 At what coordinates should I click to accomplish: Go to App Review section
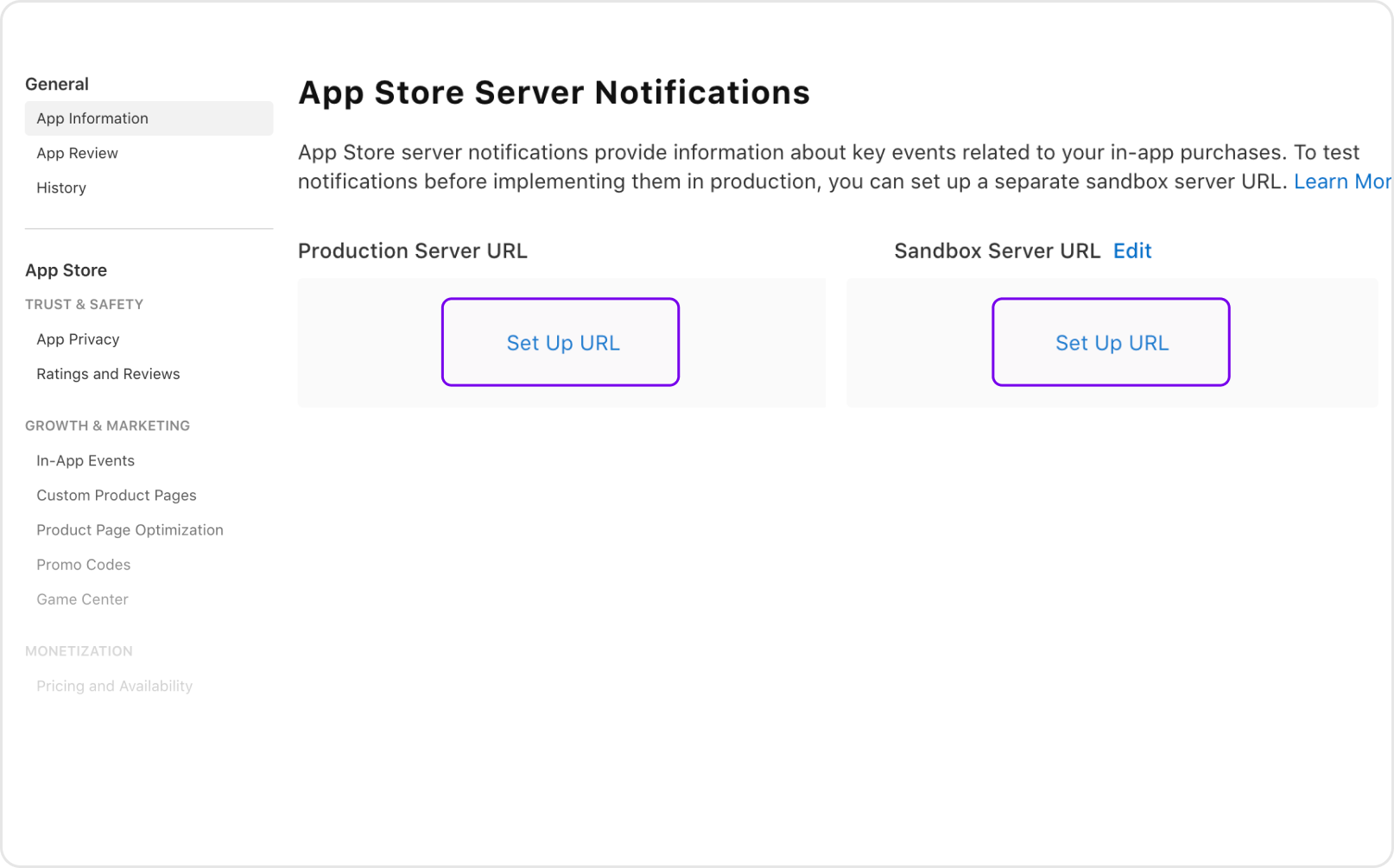[x=77, y=153]
